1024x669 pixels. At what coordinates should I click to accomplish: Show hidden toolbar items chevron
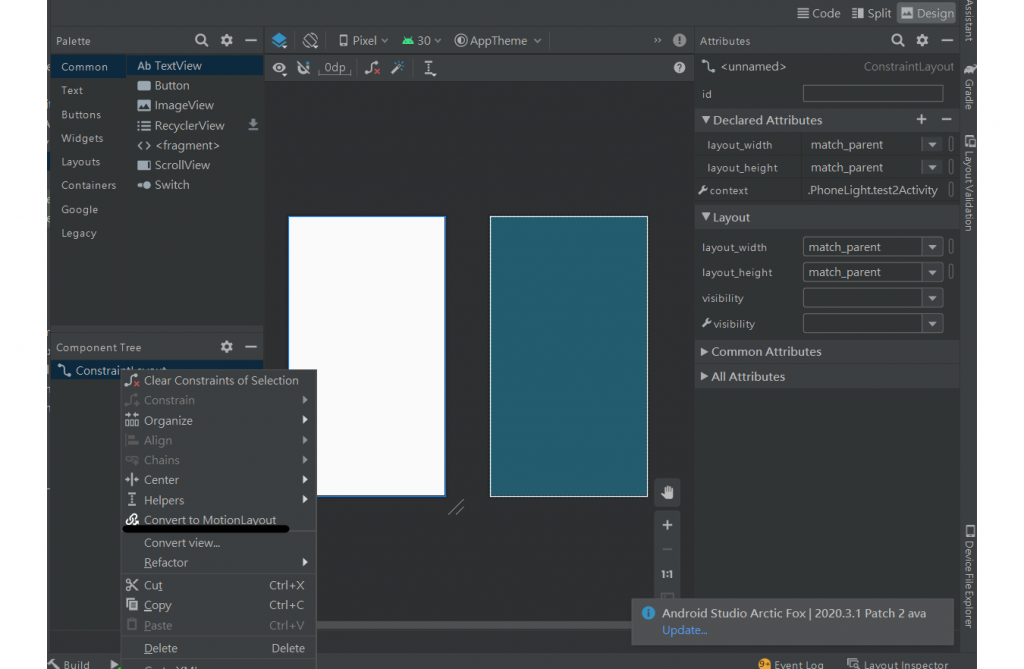(x=657, y=41)
